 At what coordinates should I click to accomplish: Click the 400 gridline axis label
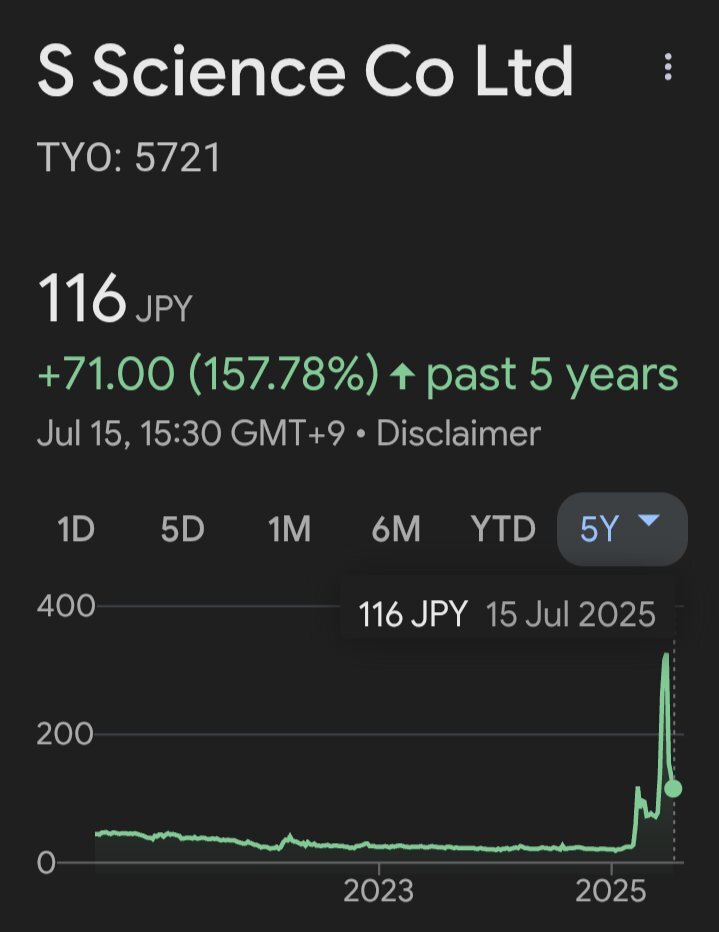66,606
